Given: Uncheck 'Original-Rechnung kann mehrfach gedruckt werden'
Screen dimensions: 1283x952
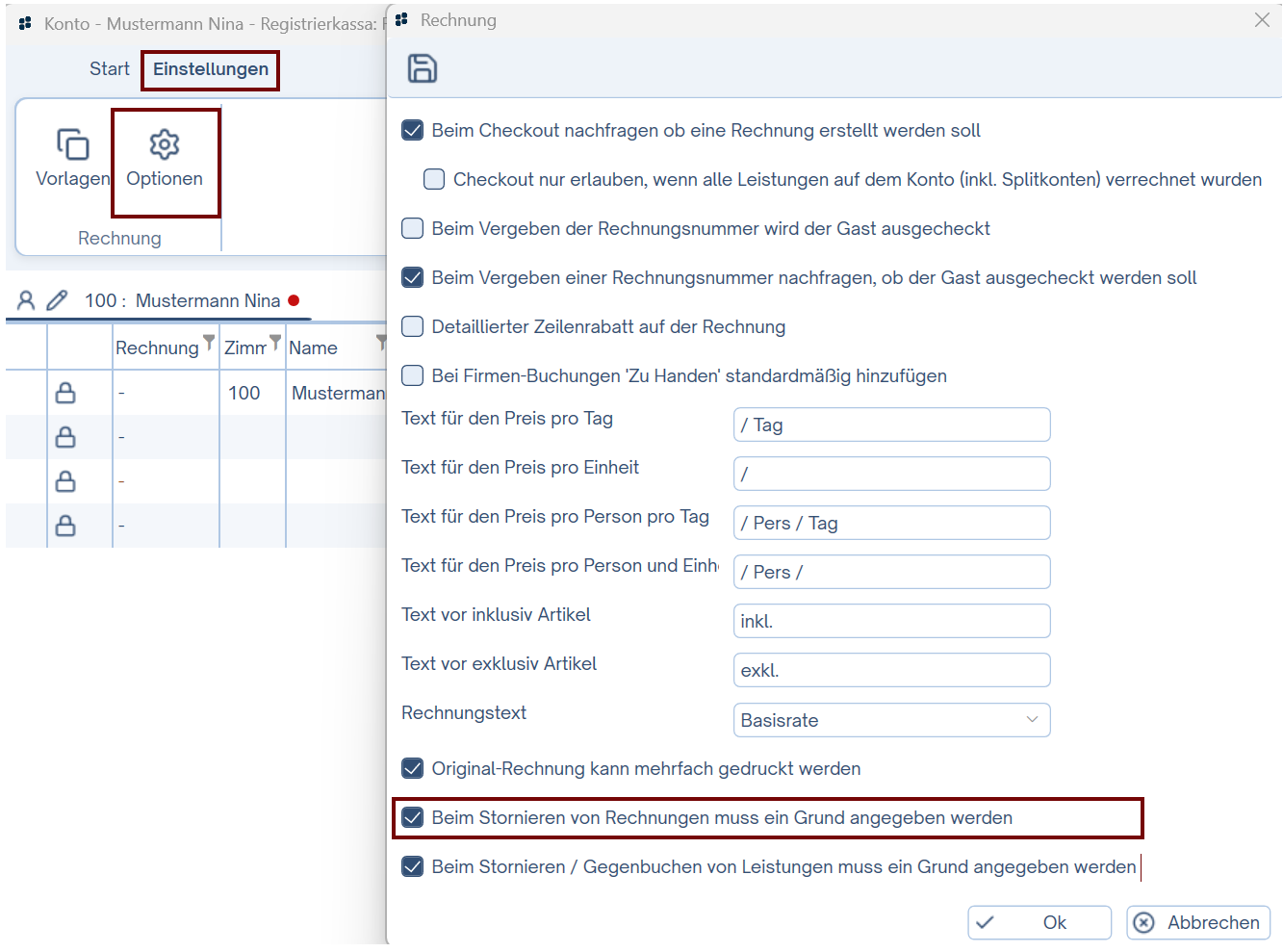Looking at the screenshot, I should (x=413, y=768).
